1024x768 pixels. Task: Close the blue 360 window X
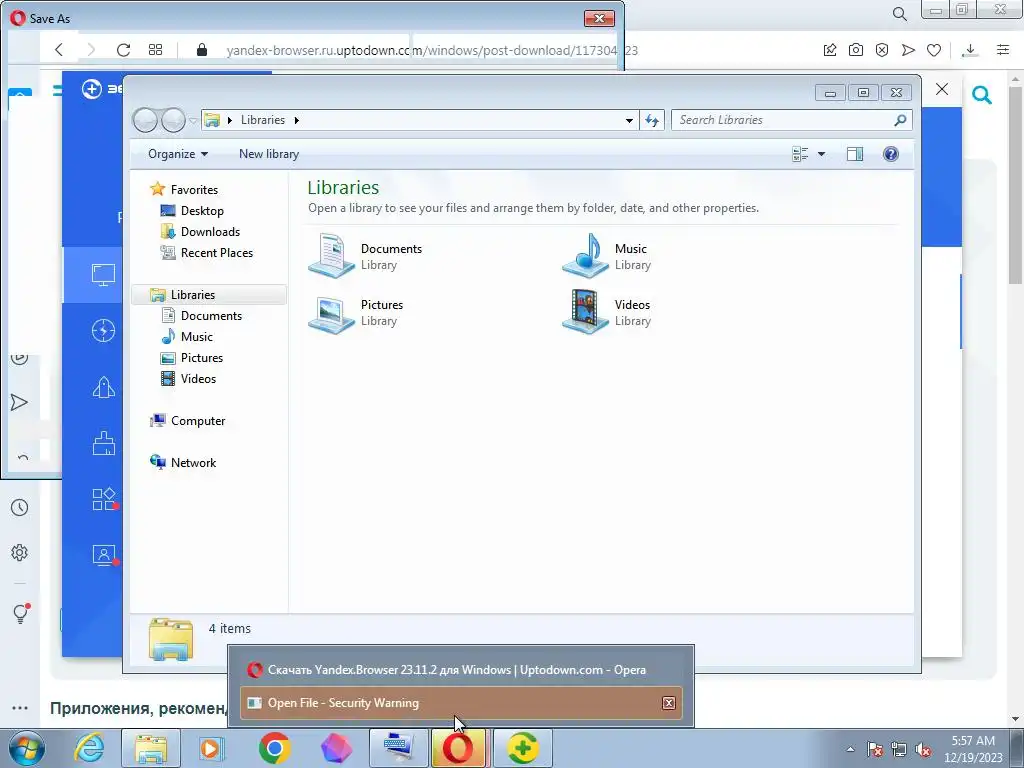point(942,89)
